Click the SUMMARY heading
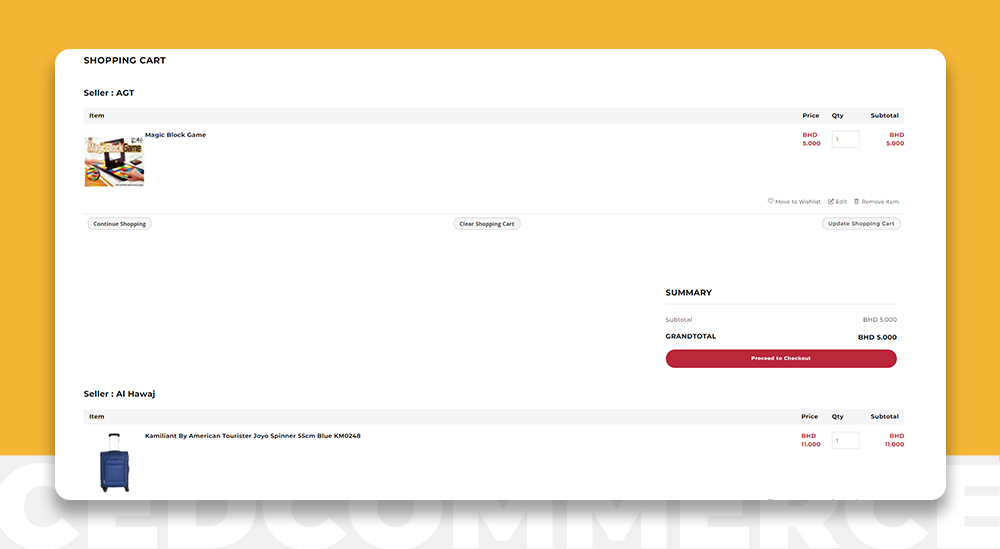The image size is (1000, 549). (688, 292)
